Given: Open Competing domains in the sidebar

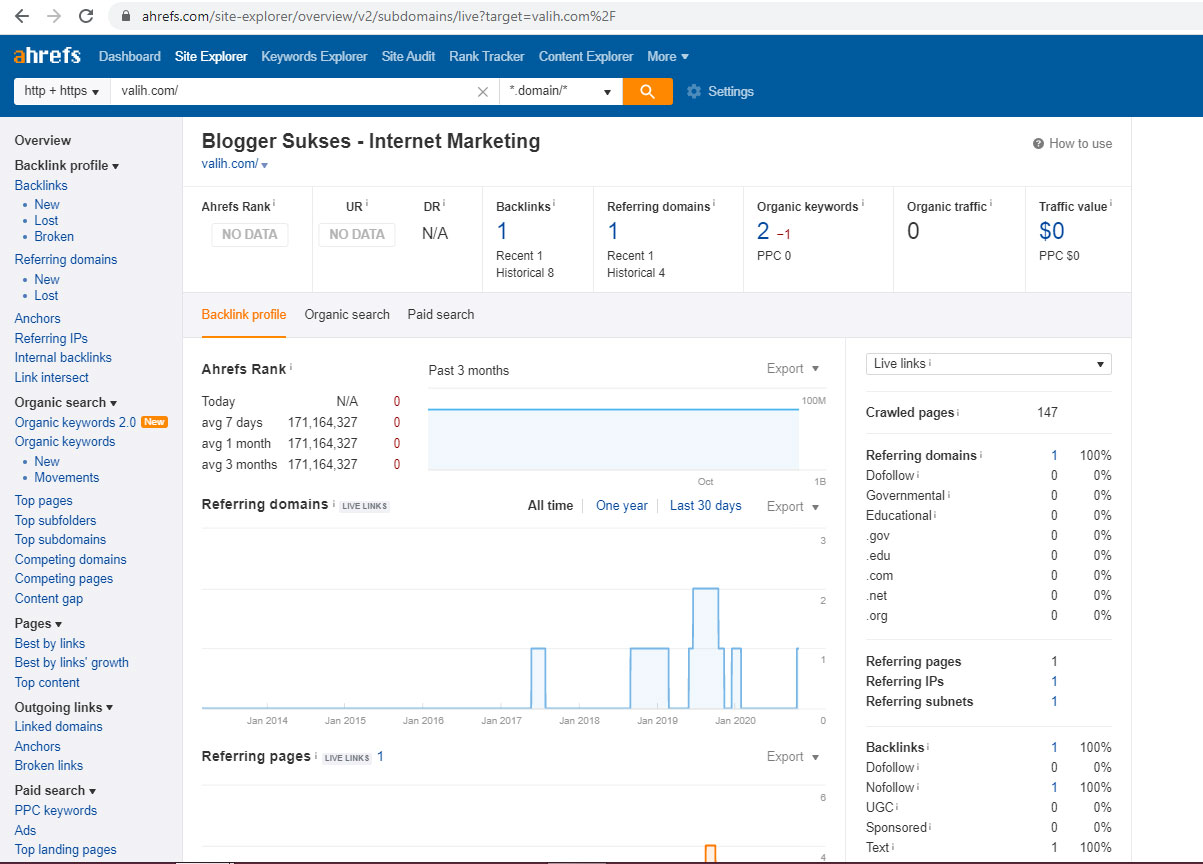Looking at the screenshot, I should click(70, 560).
